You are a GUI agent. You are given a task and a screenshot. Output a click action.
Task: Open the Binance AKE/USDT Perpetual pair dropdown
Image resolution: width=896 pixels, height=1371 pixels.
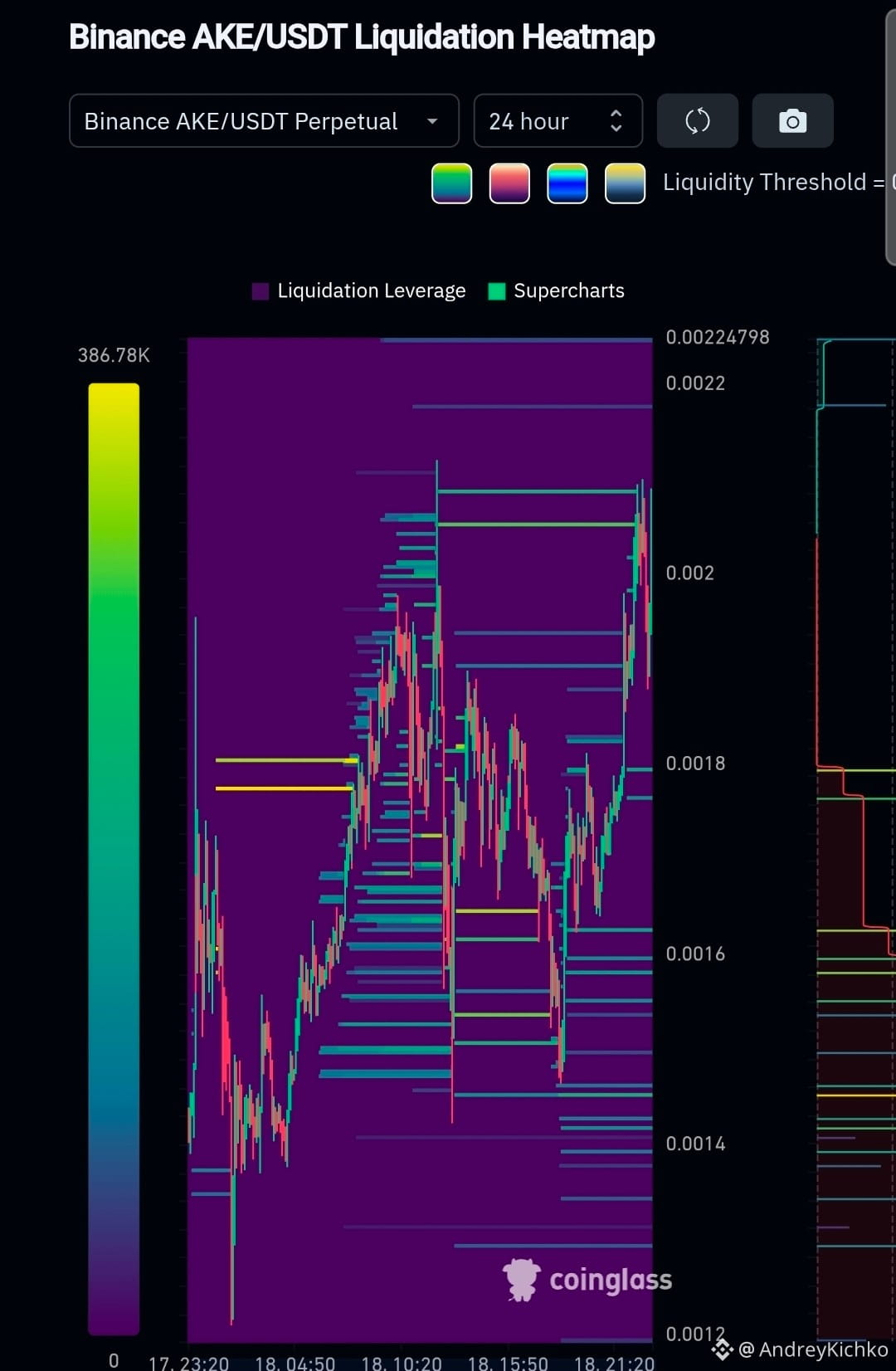264,121
